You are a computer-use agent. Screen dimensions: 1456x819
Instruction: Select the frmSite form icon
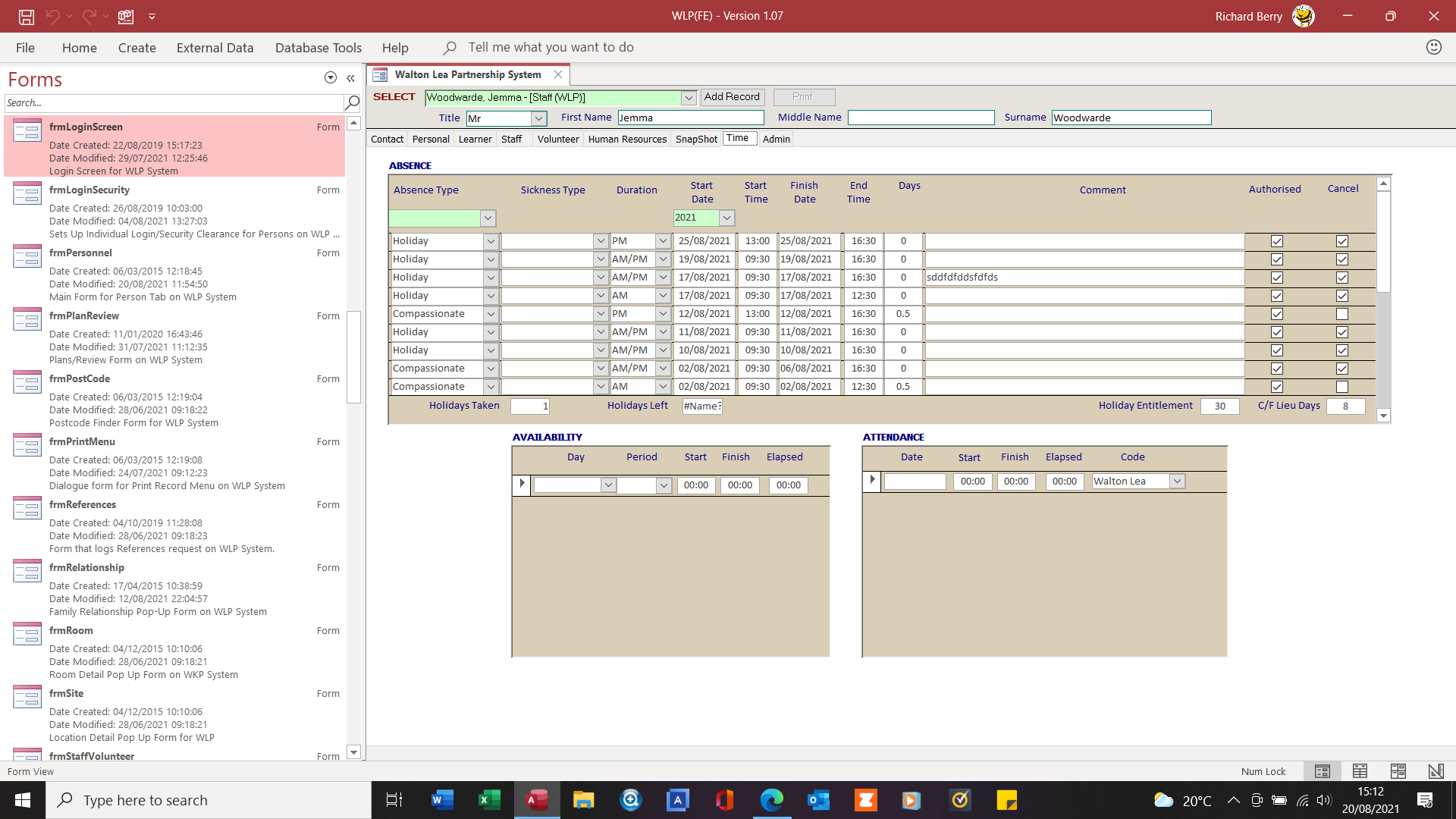[27, 698]
